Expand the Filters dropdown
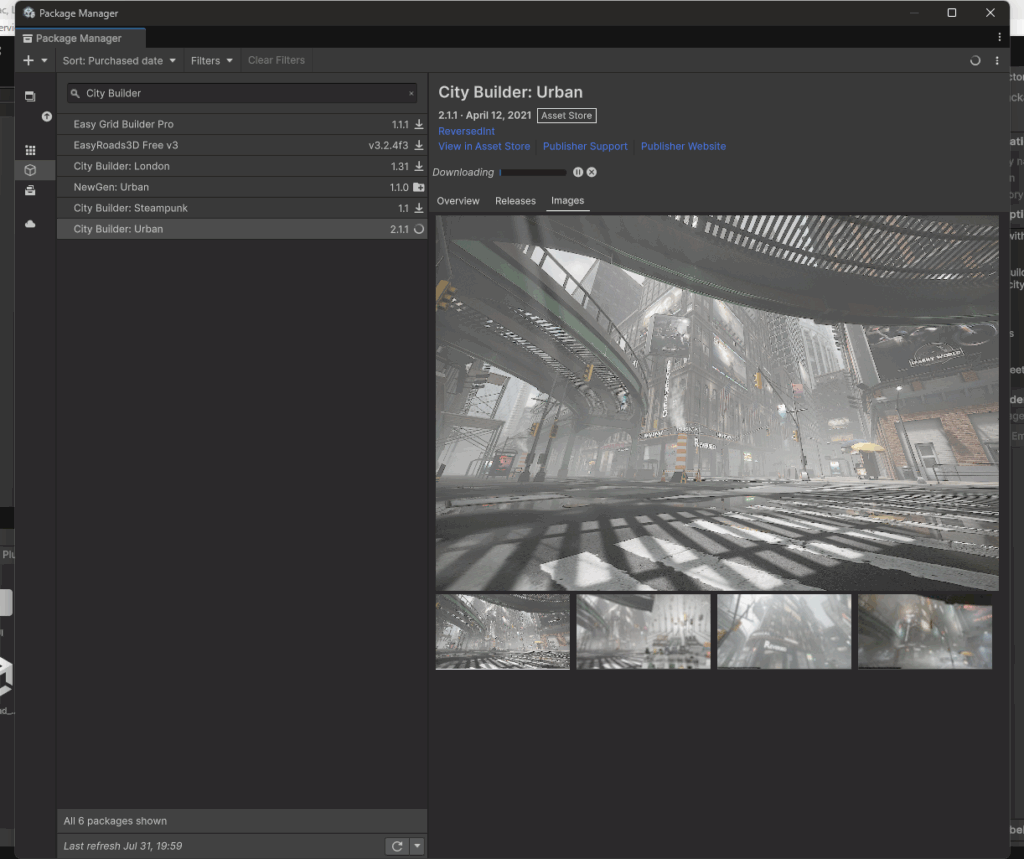The width and height of the screenshot is (1024, 859). [211, 60]
